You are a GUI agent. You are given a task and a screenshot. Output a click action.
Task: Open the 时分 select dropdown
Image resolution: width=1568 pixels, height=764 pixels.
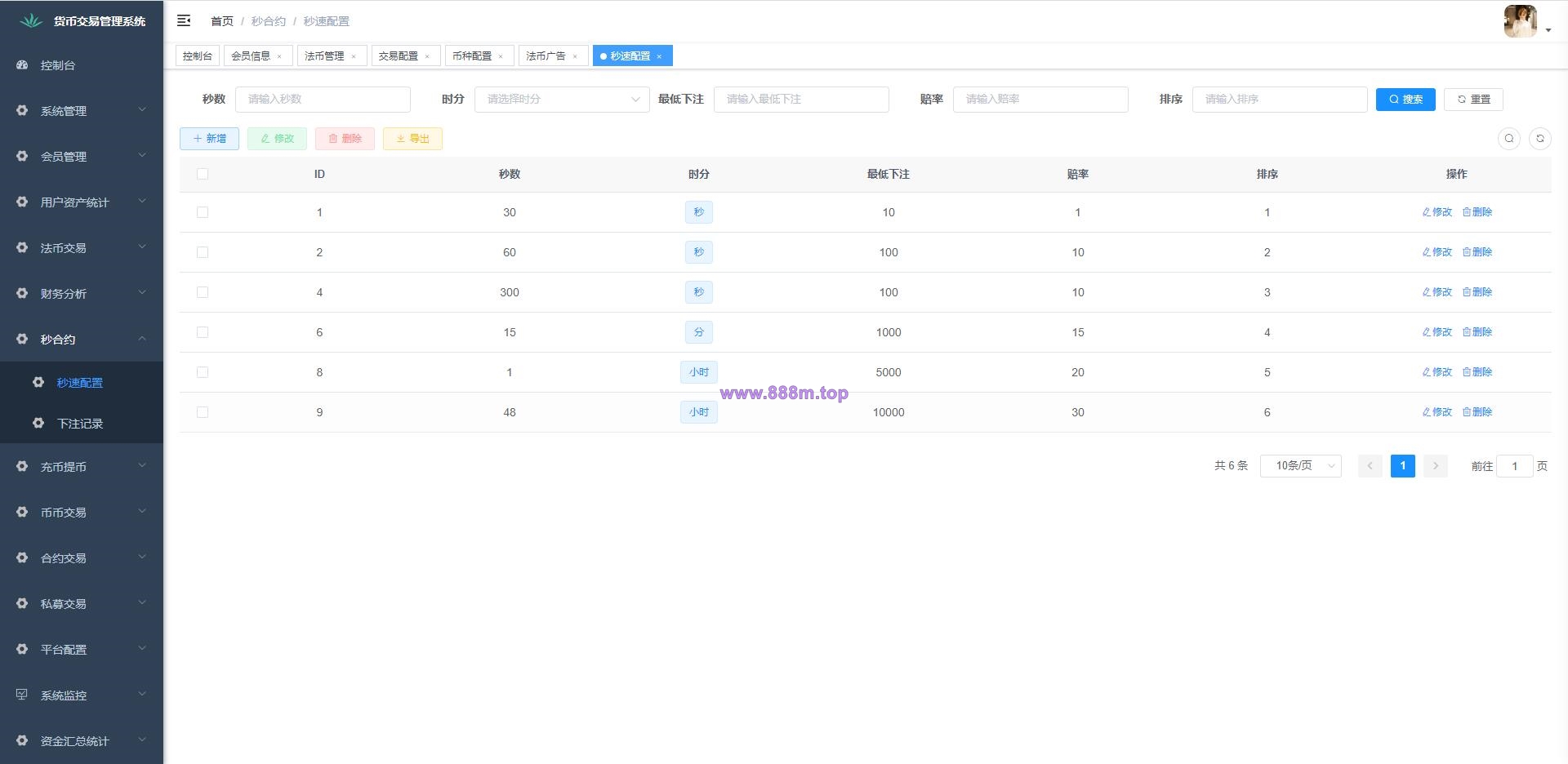click(x=562, y=99)
